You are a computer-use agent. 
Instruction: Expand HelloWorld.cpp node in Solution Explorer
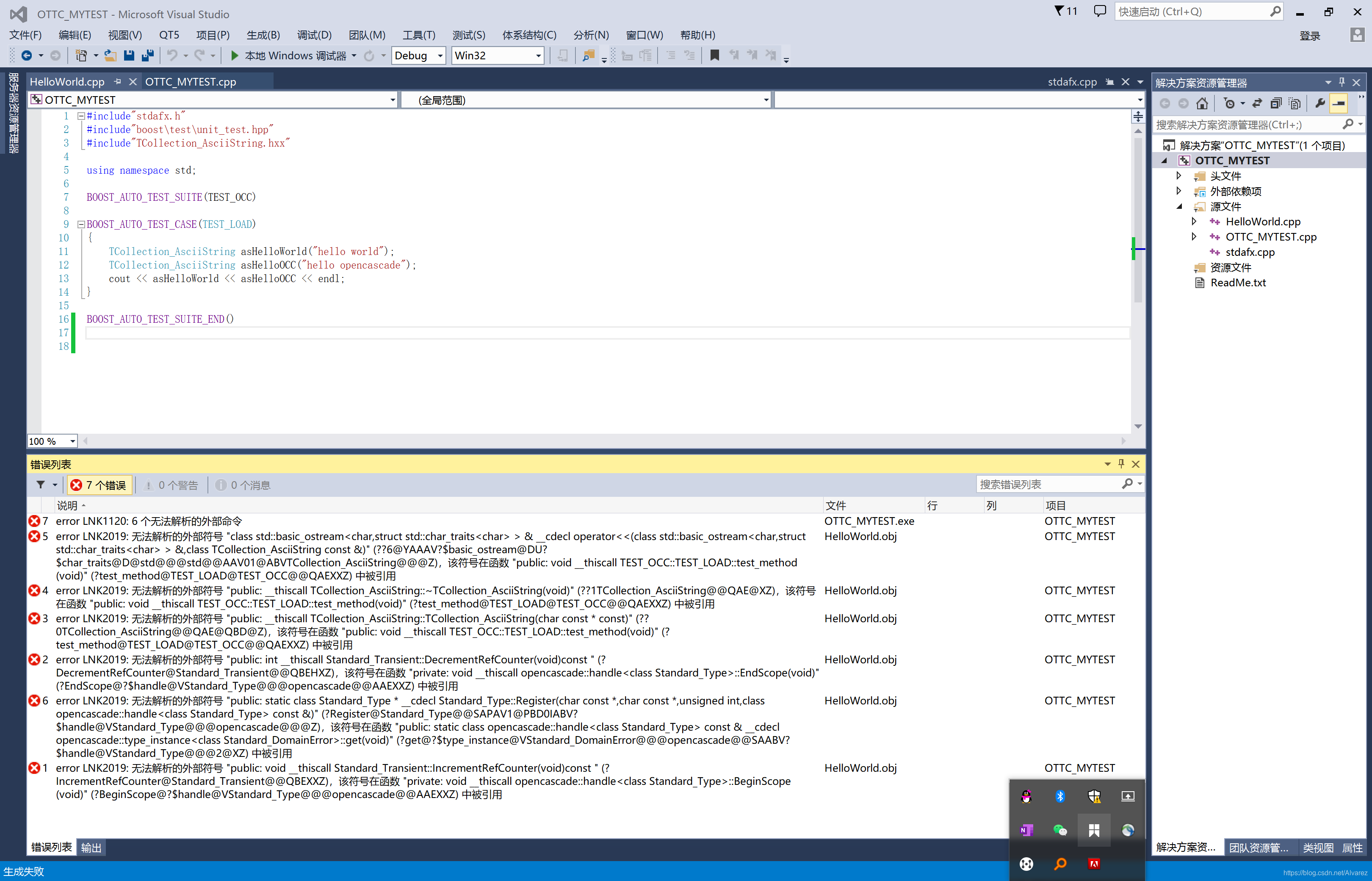point(1194,222)
